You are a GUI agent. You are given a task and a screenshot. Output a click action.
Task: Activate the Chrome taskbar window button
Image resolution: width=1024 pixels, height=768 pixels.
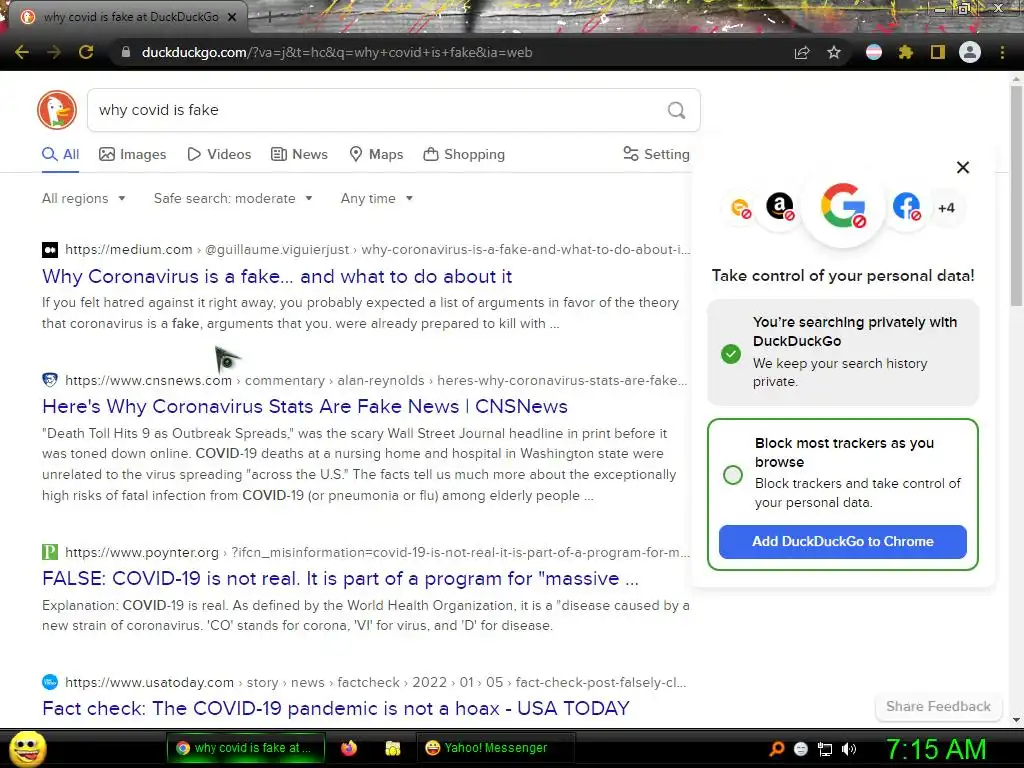pos(245,748)
